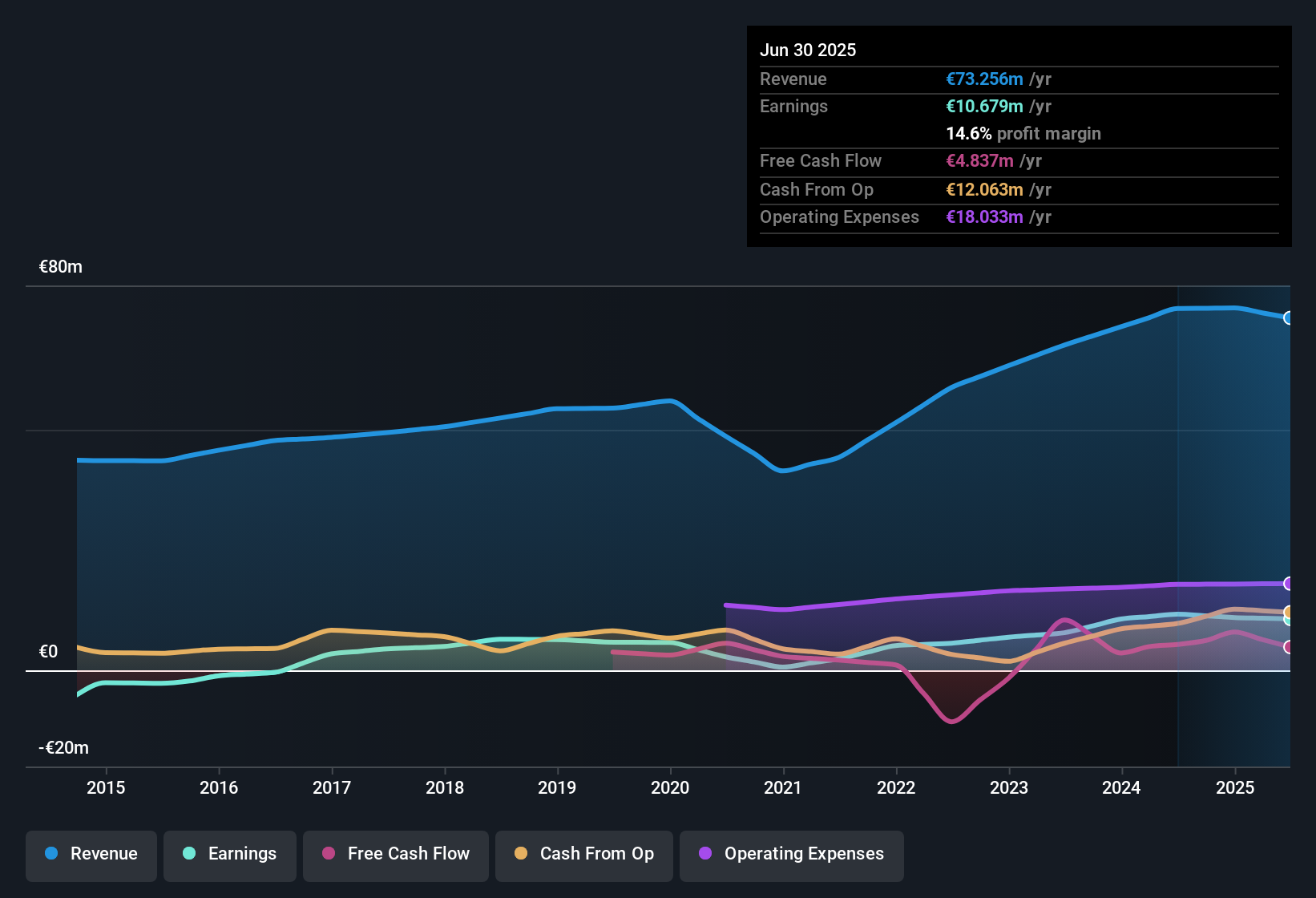Click the Revenue endpoint marker on chart
This screenshot has height=898, width=1316.
pyautogui.click(x=1289, y=318)
